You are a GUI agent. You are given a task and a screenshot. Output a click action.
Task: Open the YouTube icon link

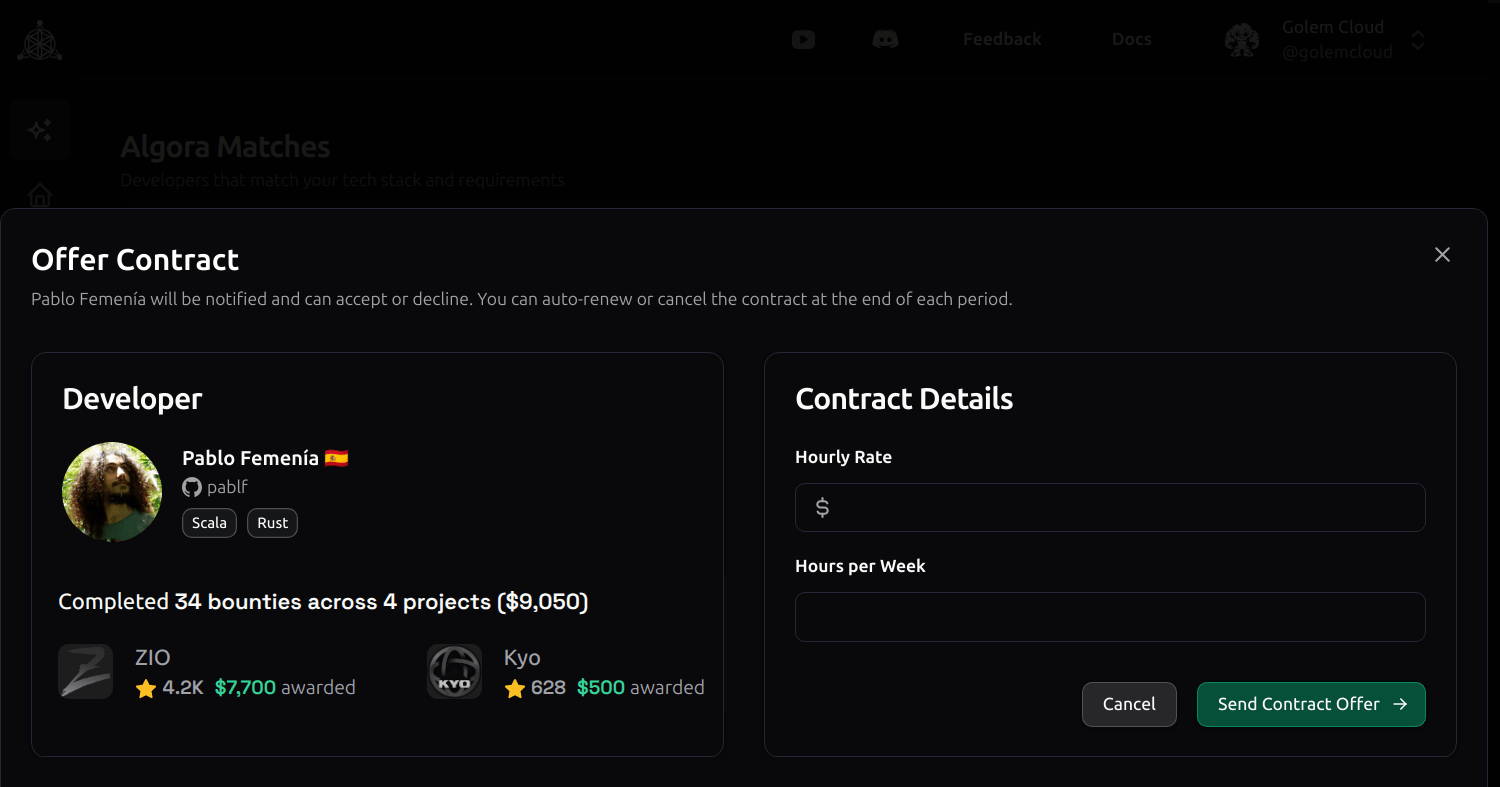pos(803,40)
